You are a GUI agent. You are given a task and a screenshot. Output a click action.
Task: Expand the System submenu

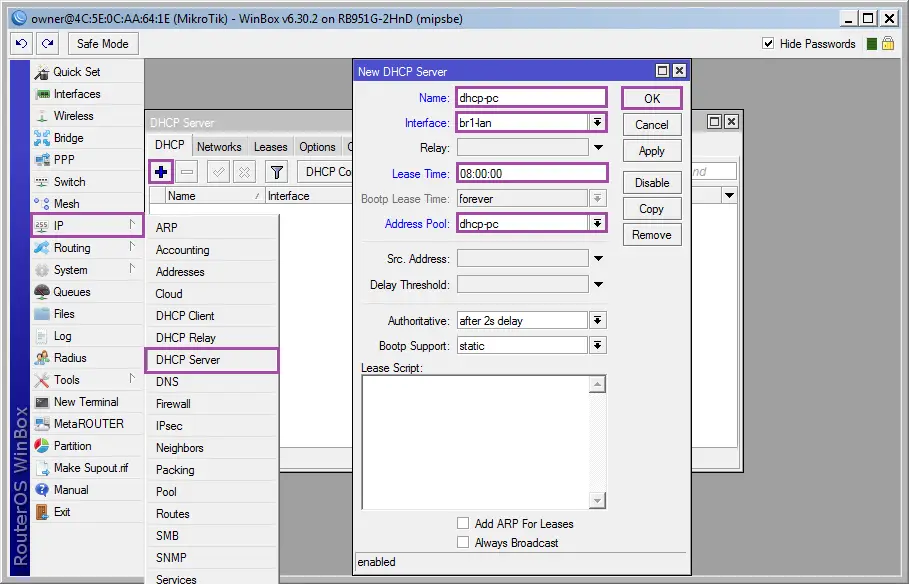coord(87,270)
